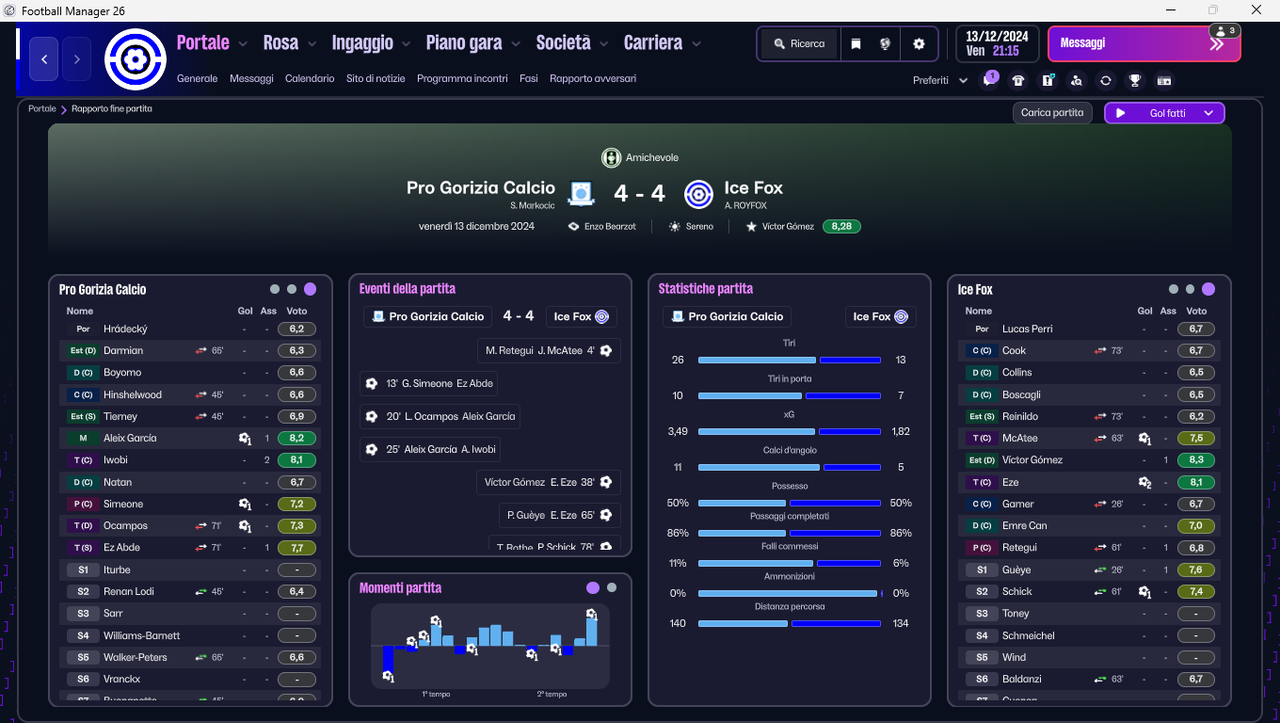Open the Ricerca search button
The image size is (1280, 723).
799,44
